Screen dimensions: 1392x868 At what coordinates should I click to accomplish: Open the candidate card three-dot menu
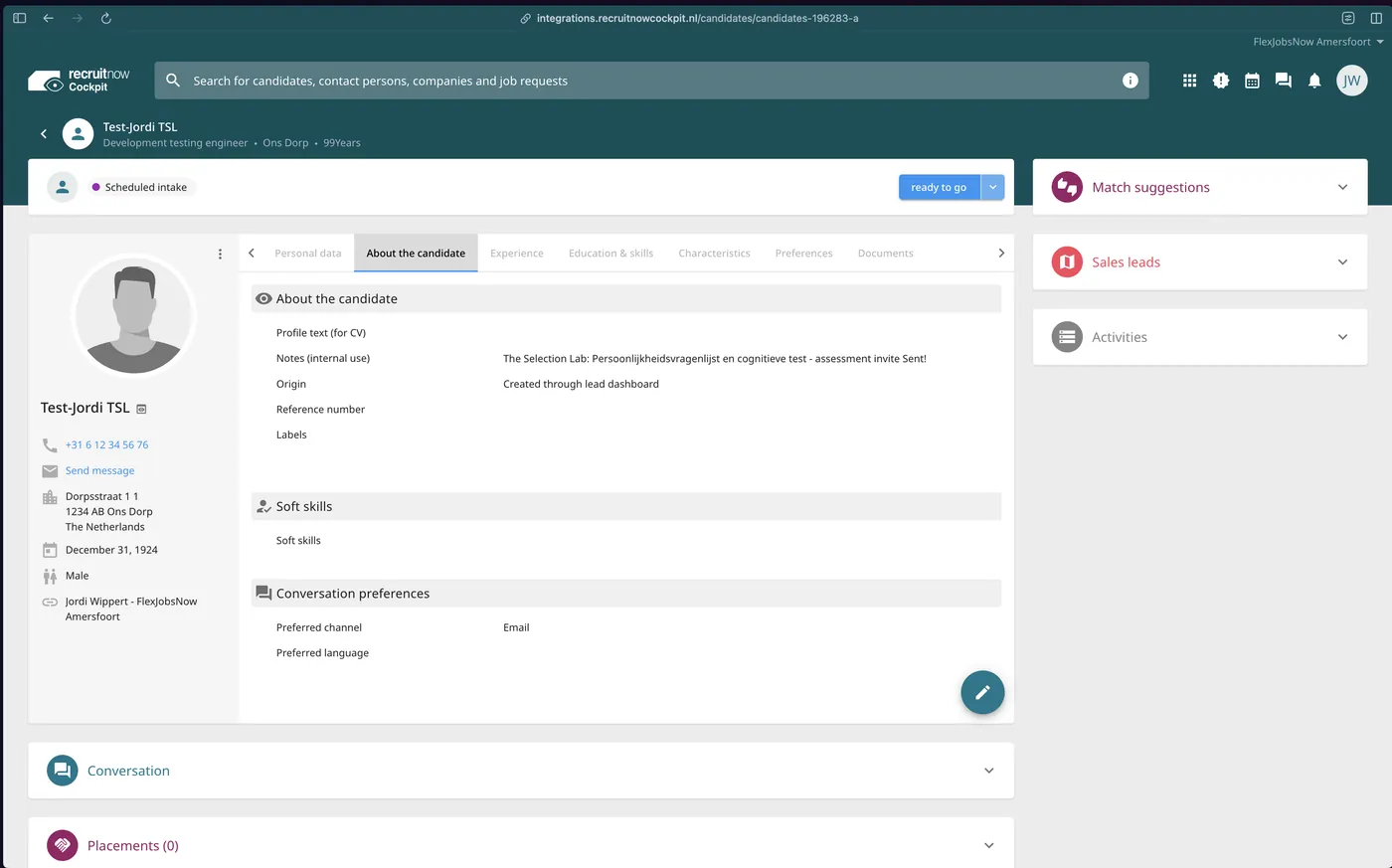(220, 254)
